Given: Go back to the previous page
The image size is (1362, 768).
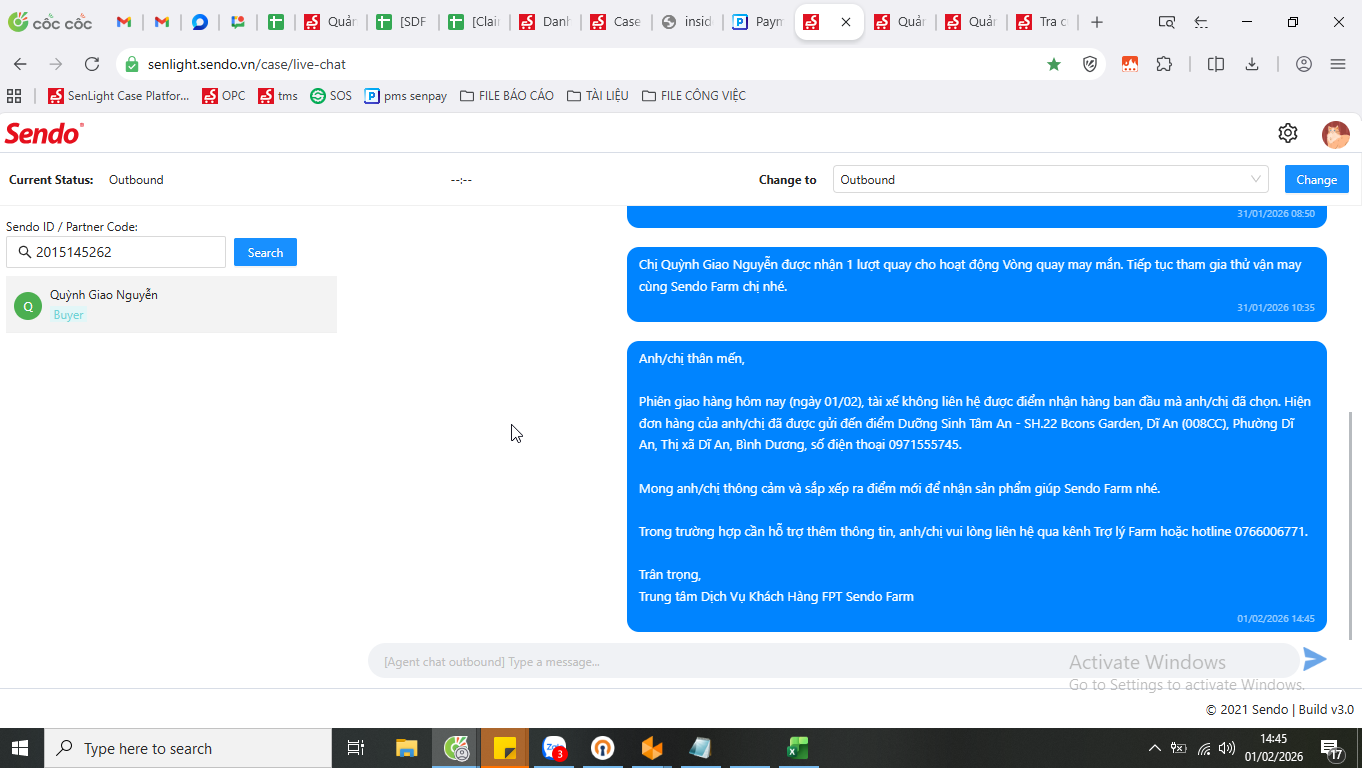Looking at the screenshot, I should 20,64.
